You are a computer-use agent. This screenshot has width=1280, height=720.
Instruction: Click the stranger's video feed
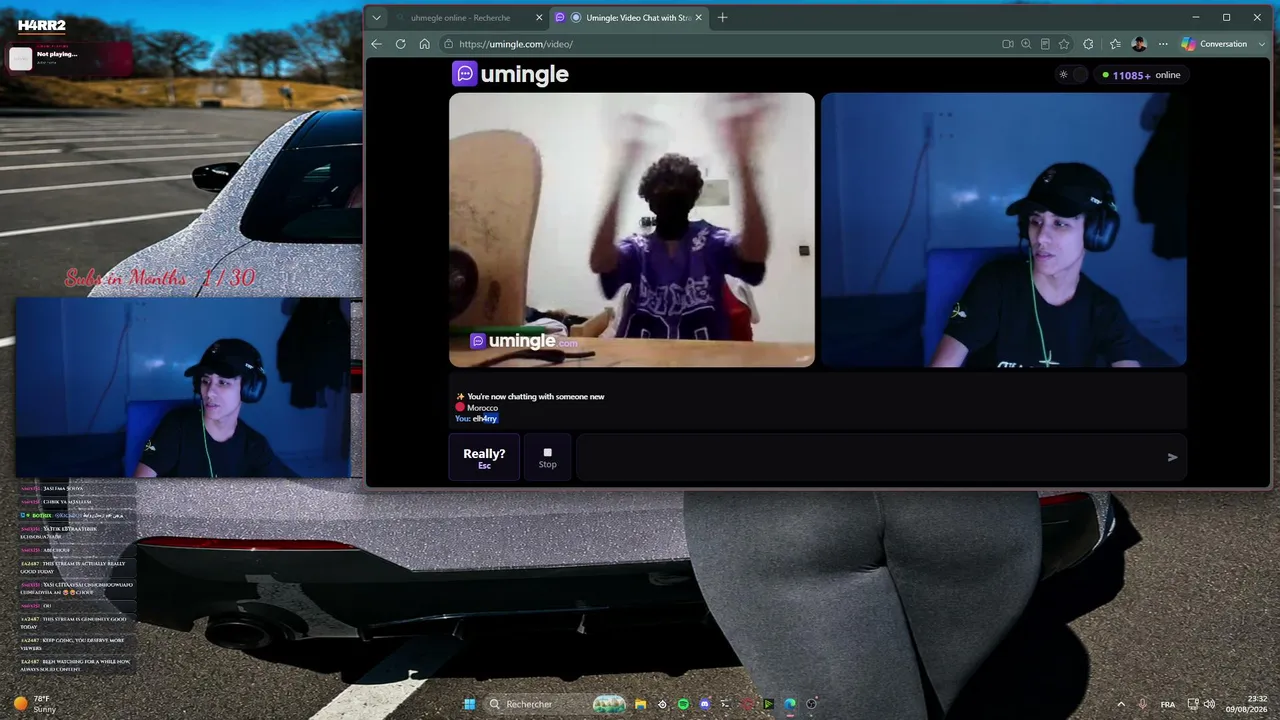point(632,230)
